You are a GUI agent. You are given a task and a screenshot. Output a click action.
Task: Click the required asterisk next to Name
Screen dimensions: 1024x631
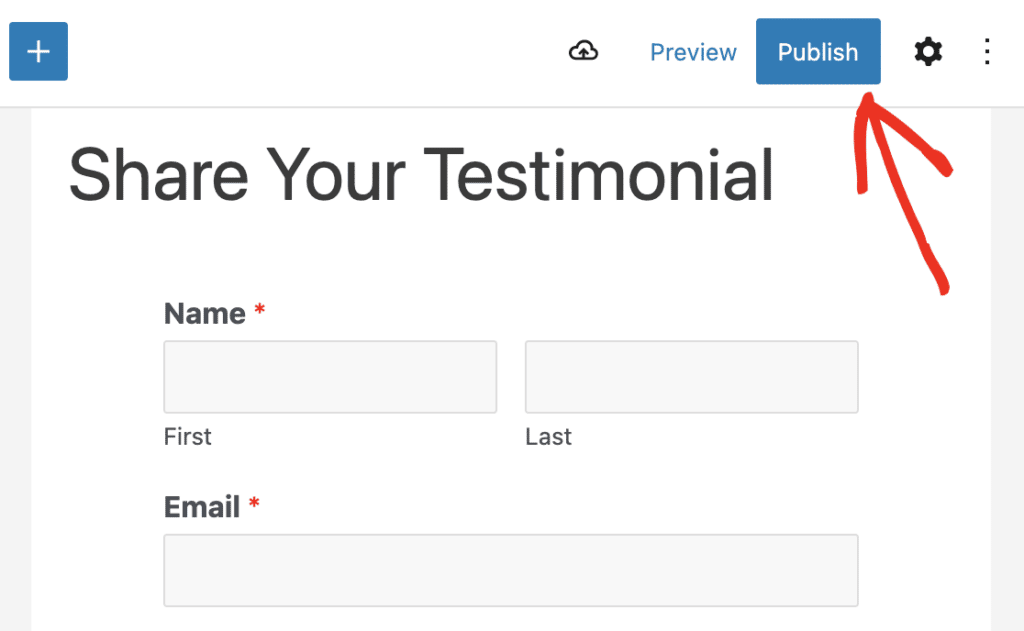coord(259,313)
